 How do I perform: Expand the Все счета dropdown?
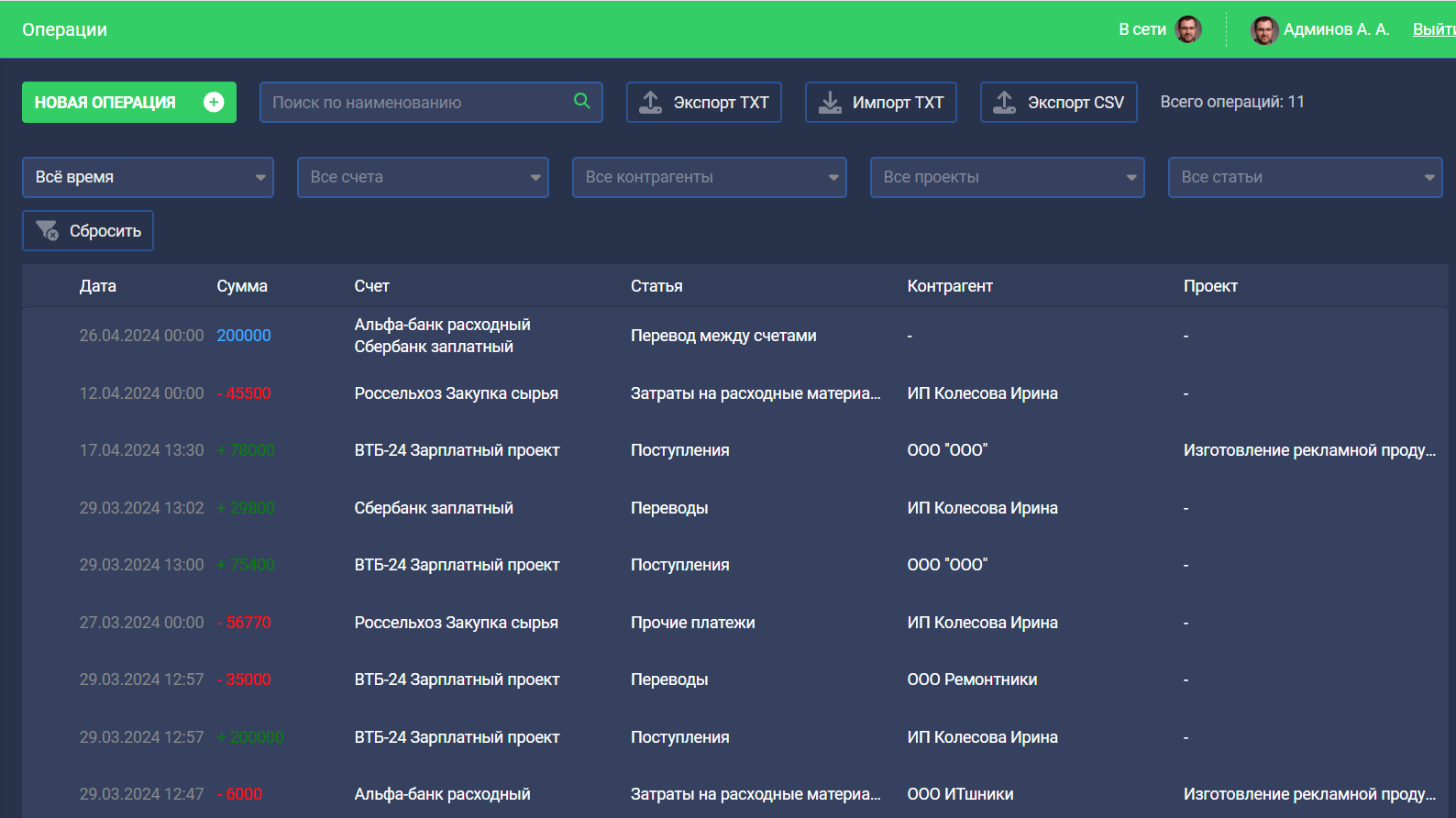[423, 177]
